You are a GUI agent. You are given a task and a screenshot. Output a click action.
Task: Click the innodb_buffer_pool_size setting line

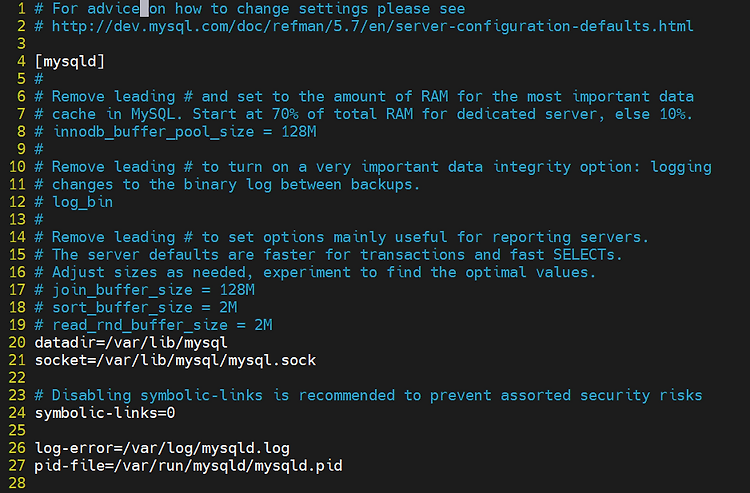tap(176, 131)
